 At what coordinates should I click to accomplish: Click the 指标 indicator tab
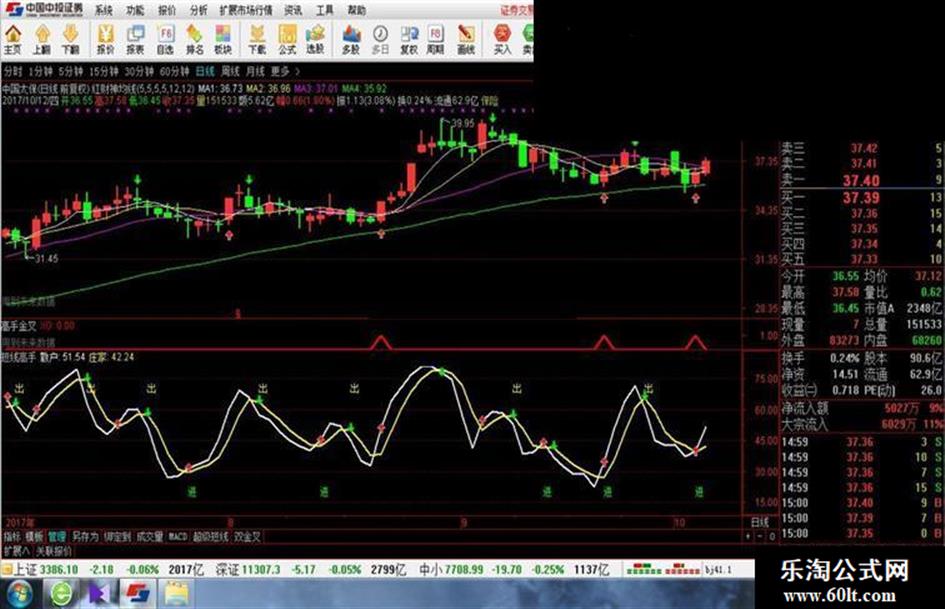click(12, 536)
